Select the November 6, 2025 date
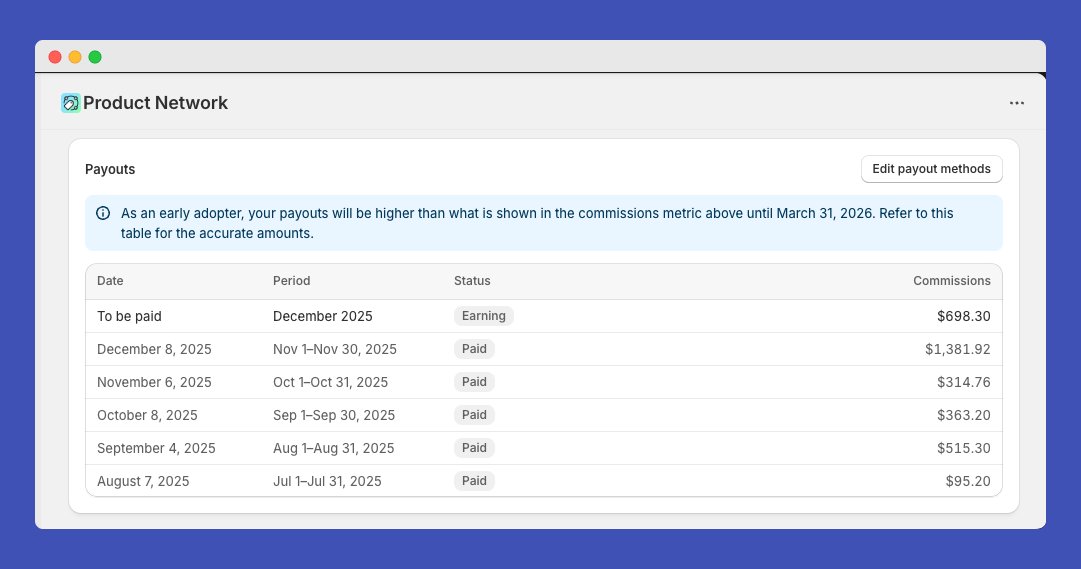The image size is (1081, 569). pos(154,383)
